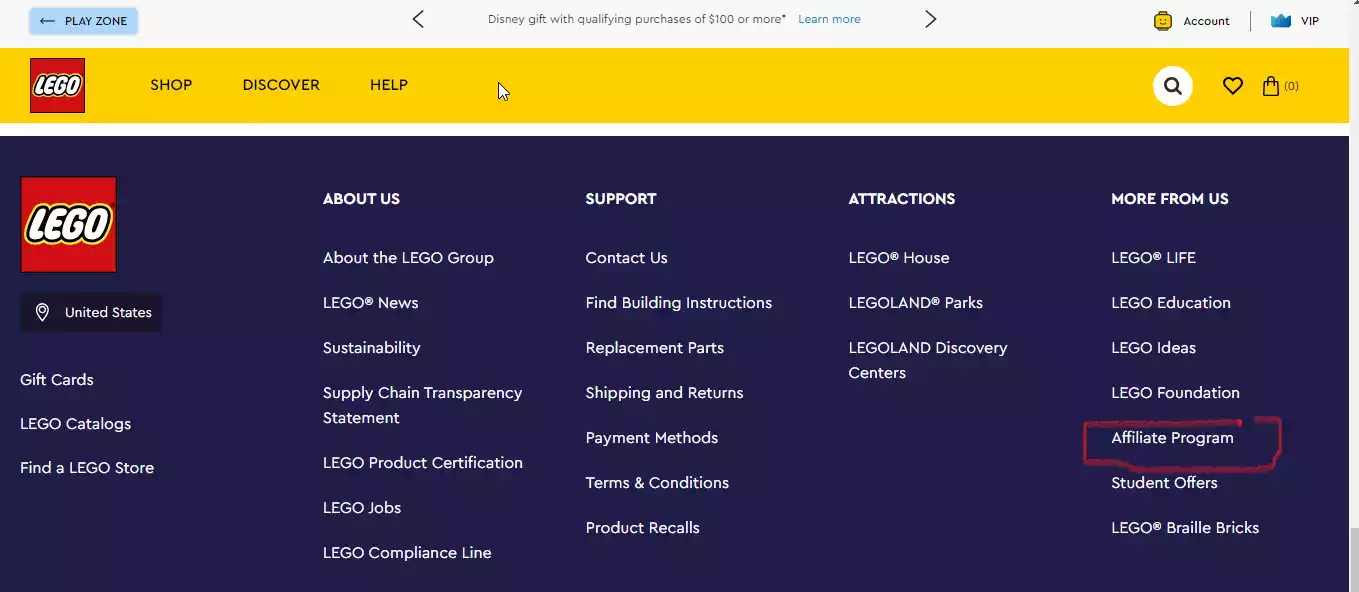Open the search magnifier icon
1359x592 pixels.
(x=1173, y=86)
